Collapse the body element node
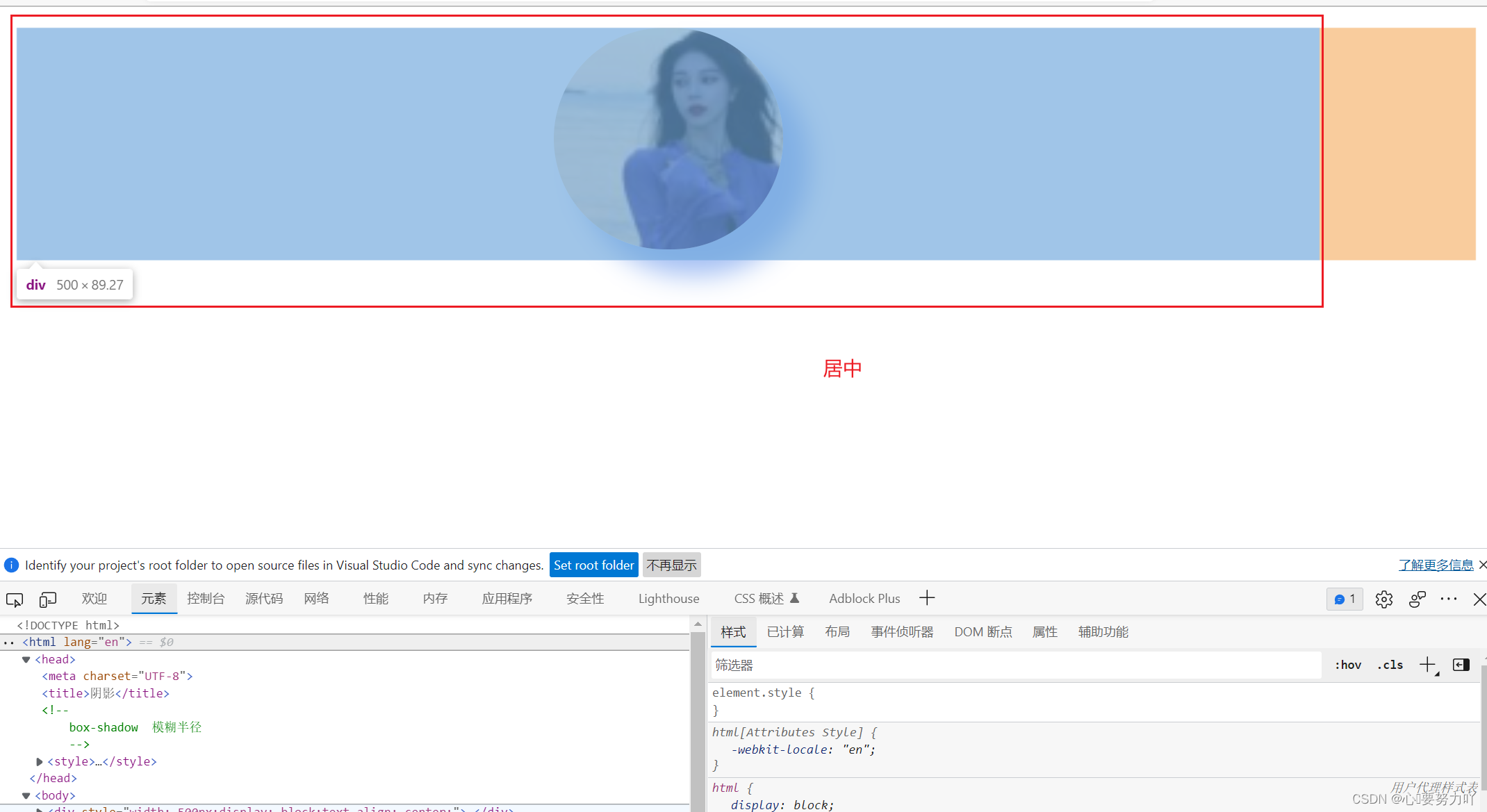Screen dimensions: 1487x812 pyautogui.click(x=26, y=795)
